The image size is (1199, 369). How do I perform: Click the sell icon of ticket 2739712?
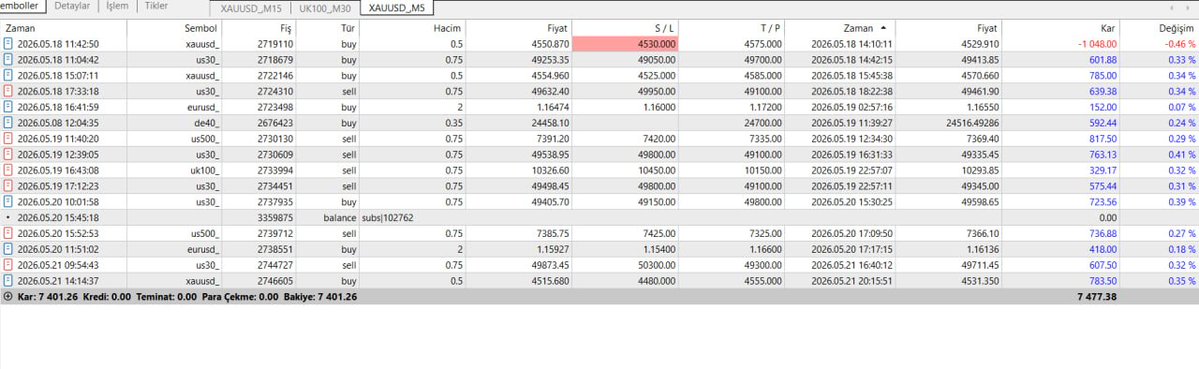(x=8, y=233)
